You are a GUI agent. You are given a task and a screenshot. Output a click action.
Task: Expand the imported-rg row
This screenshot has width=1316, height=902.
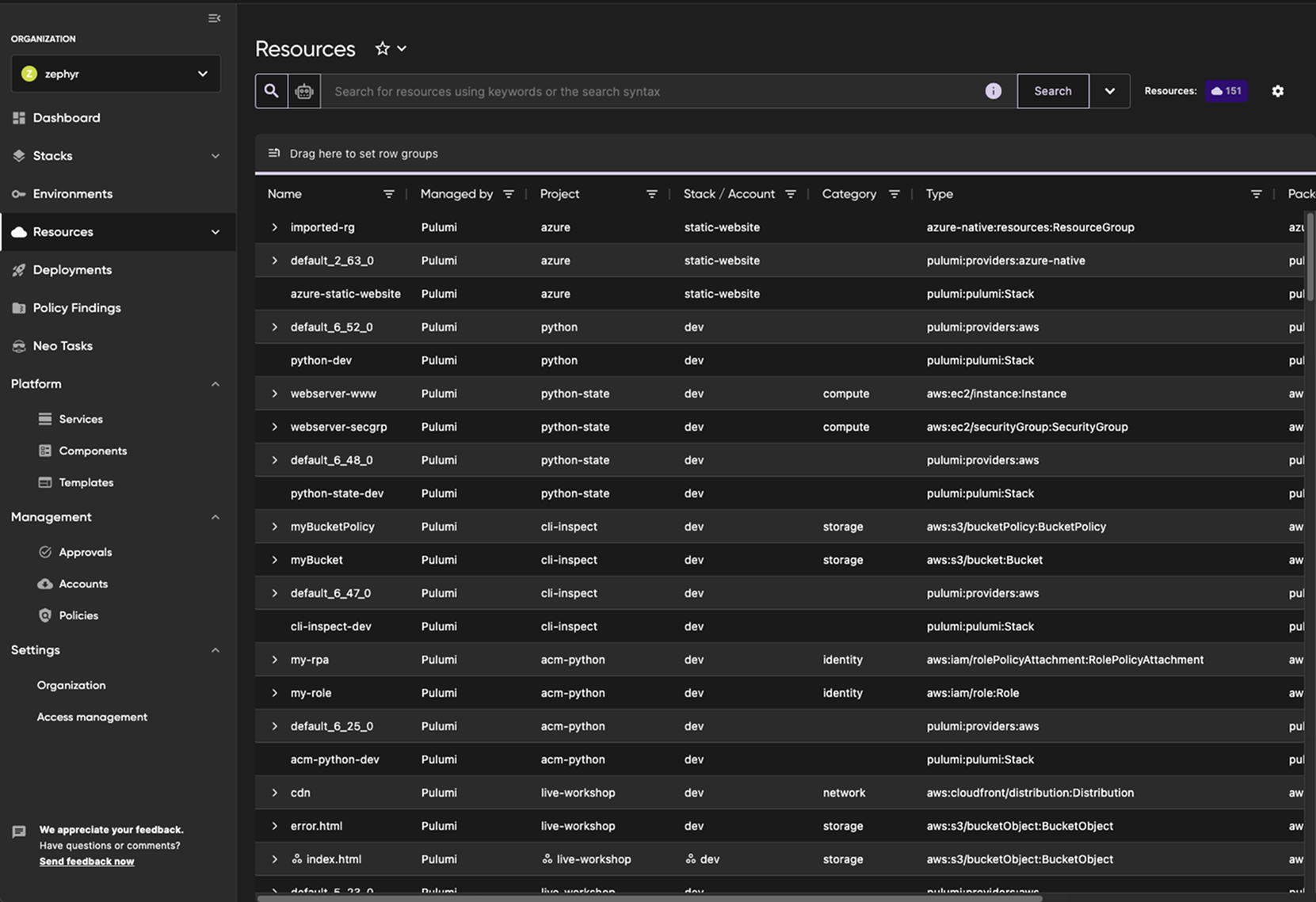[x=275, y=227]
